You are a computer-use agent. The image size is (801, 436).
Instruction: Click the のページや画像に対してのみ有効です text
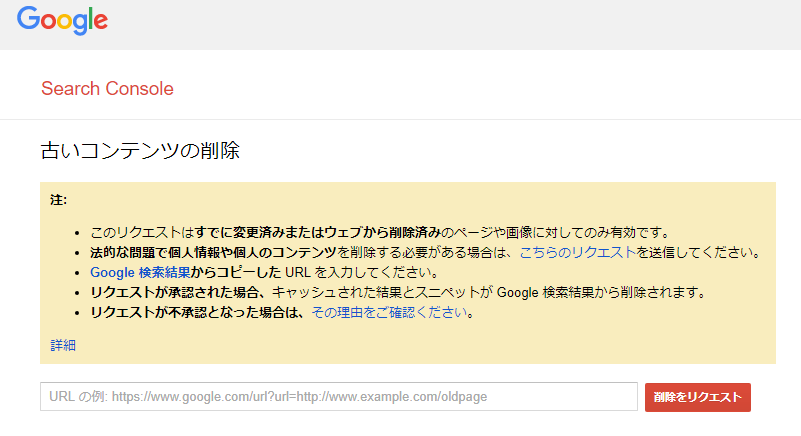coord(555,233)
